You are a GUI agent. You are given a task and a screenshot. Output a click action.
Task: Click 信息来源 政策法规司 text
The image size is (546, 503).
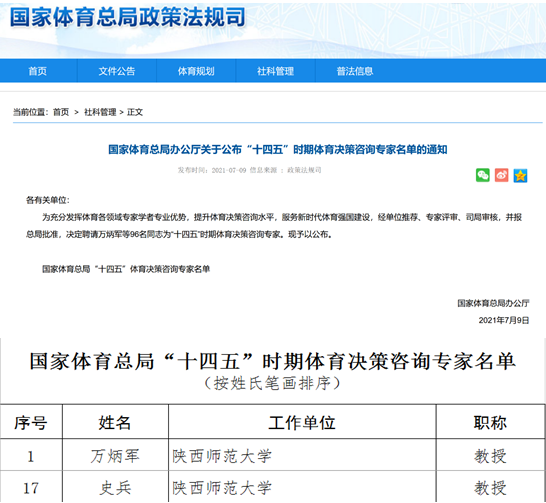coord(286,170)
